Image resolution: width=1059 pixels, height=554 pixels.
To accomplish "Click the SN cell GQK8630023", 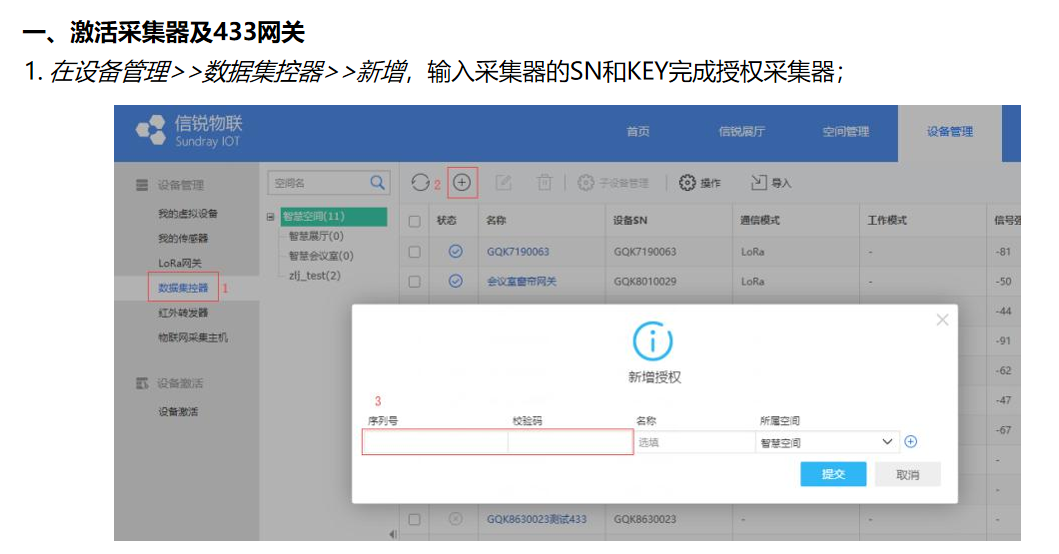I will (x=645, y=519).
